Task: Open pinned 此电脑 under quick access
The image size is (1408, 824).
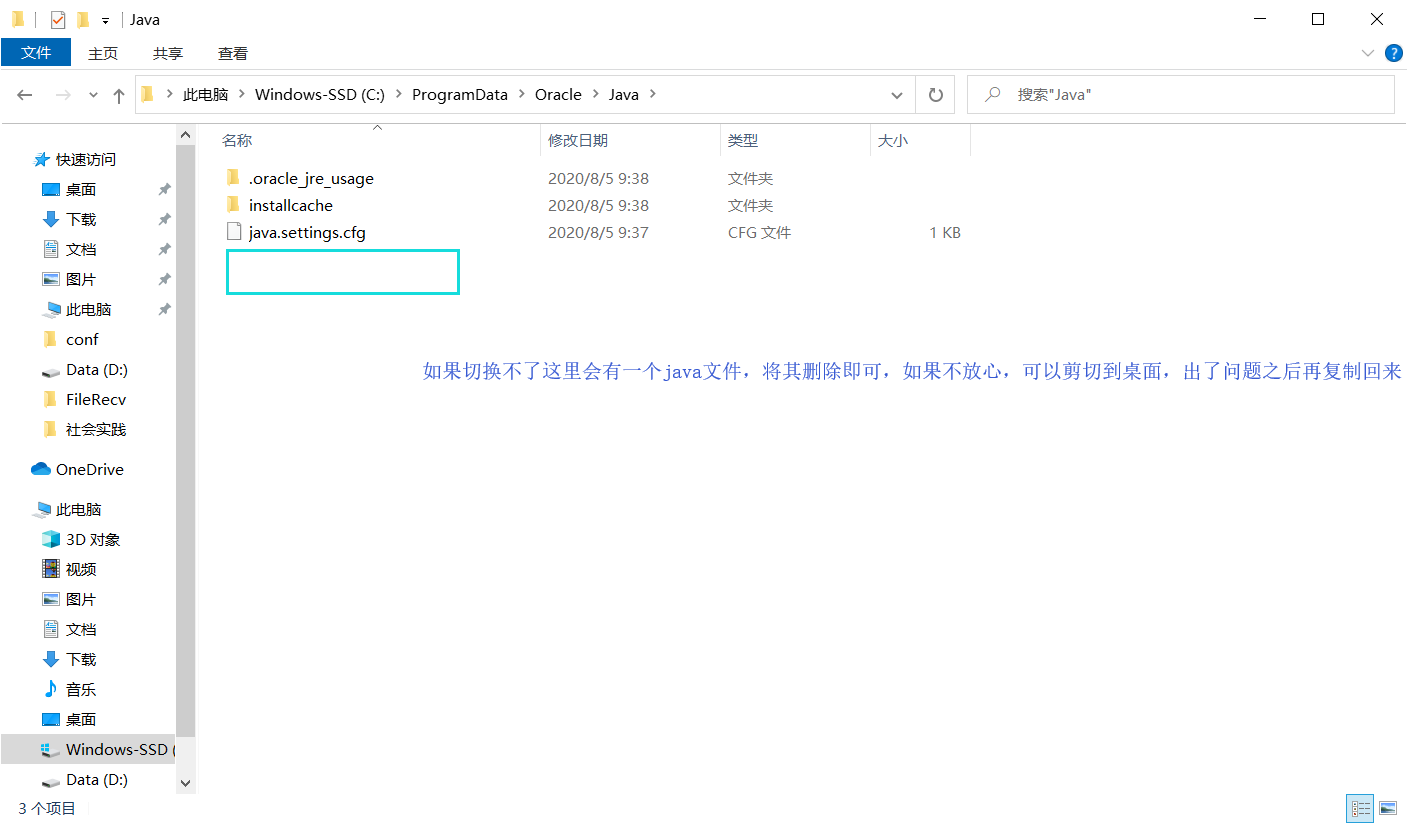Action: pyautogui.click(x=88, y=309)
